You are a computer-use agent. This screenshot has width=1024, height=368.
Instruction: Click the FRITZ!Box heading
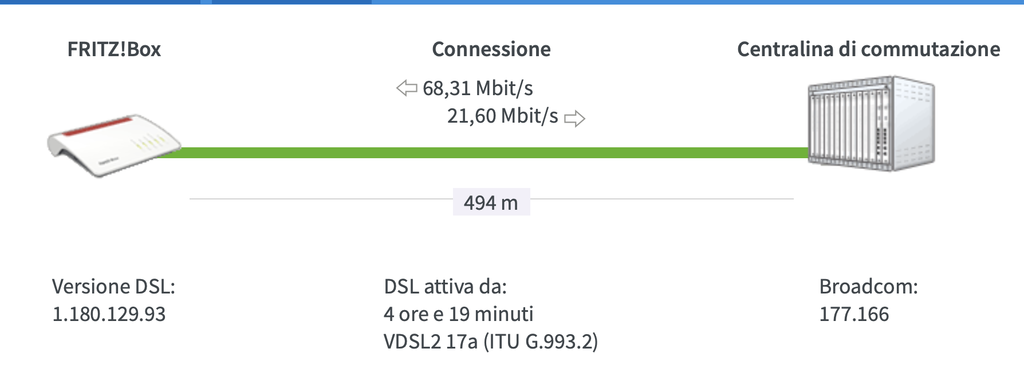(114, 50)
